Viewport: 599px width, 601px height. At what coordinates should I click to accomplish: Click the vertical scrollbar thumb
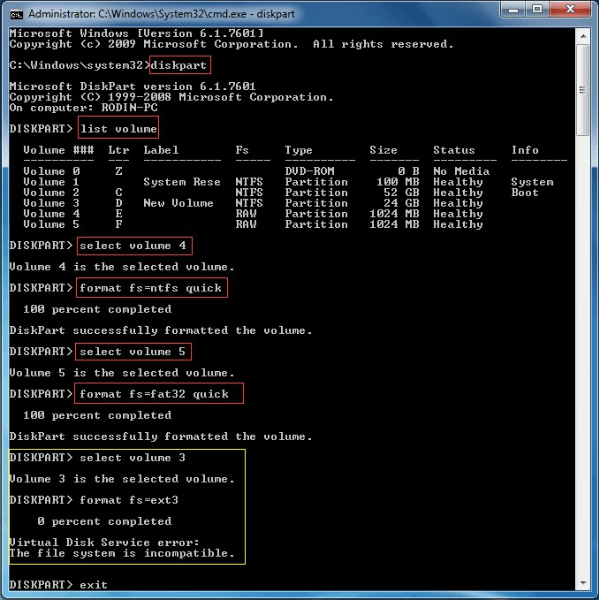583,90
